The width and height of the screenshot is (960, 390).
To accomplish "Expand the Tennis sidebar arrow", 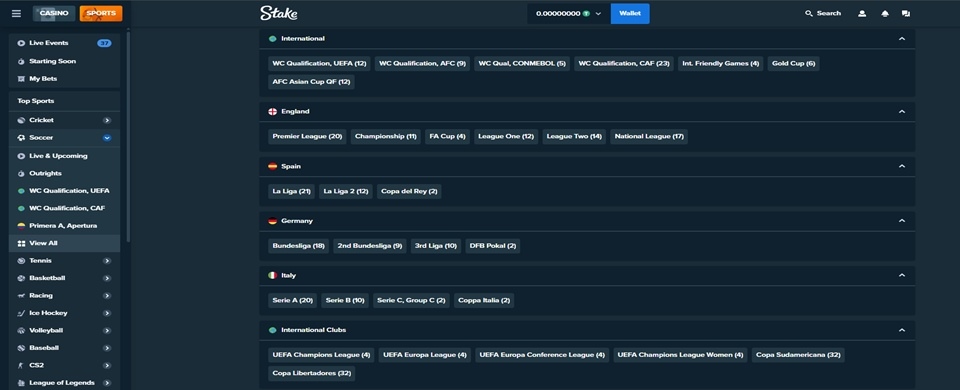I will click(107, 261).
